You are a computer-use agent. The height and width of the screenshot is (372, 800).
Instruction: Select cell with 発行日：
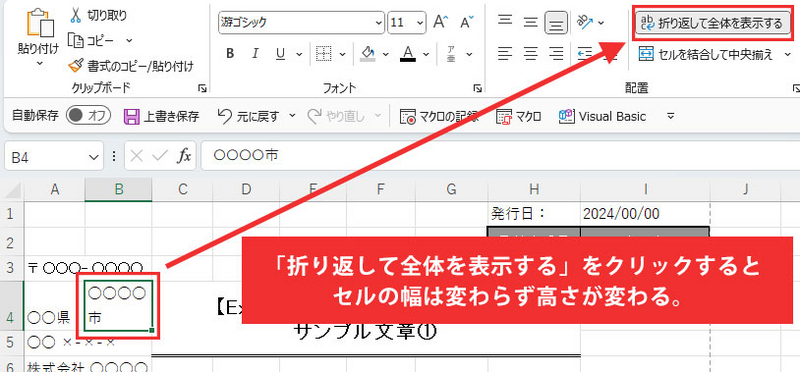tap(534, 214)
